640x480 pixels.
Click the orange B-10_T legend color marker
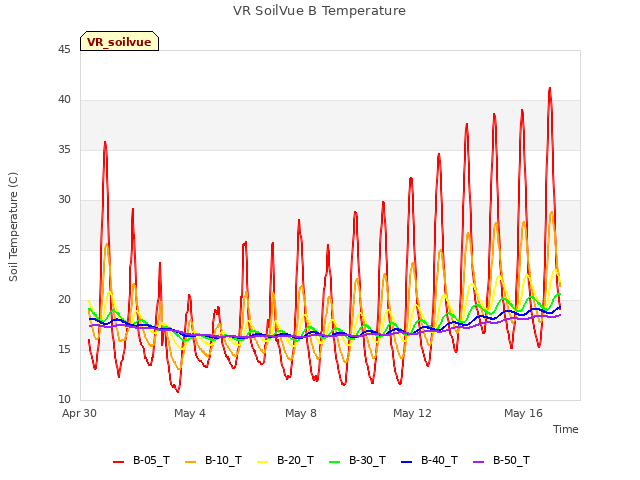[191, 462]
